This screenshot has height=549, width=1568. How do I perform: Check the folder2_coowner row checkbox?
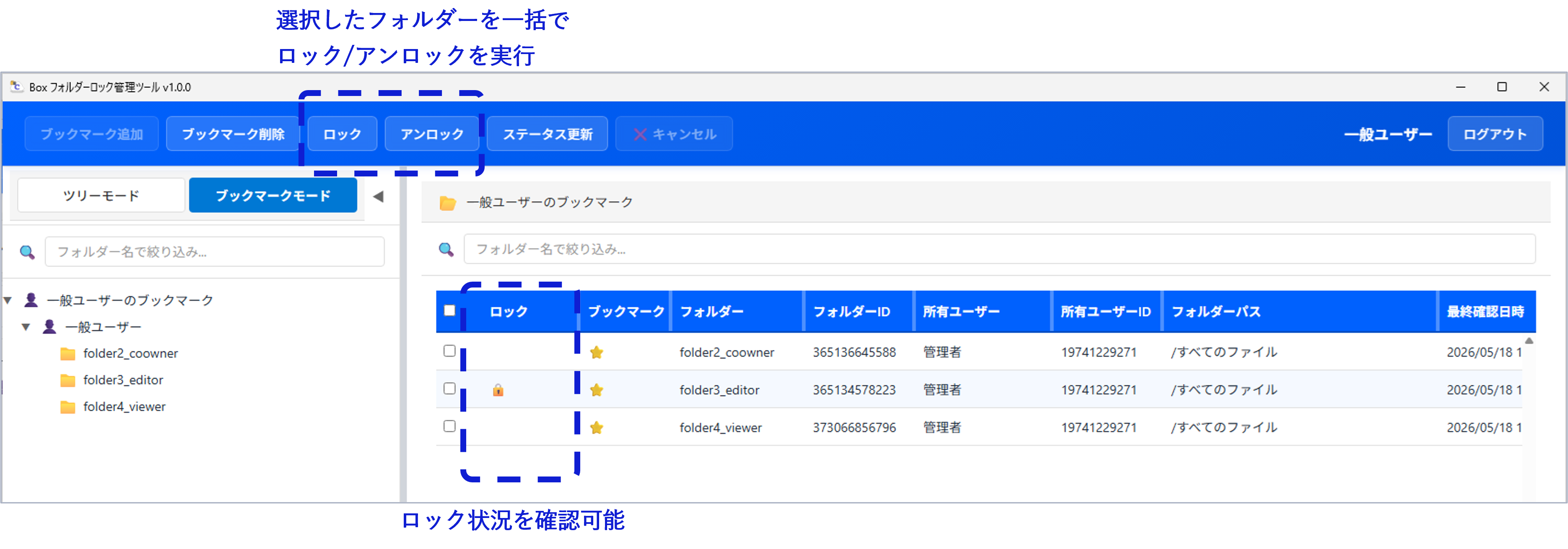pyautogui.click(x=449, y=351)
